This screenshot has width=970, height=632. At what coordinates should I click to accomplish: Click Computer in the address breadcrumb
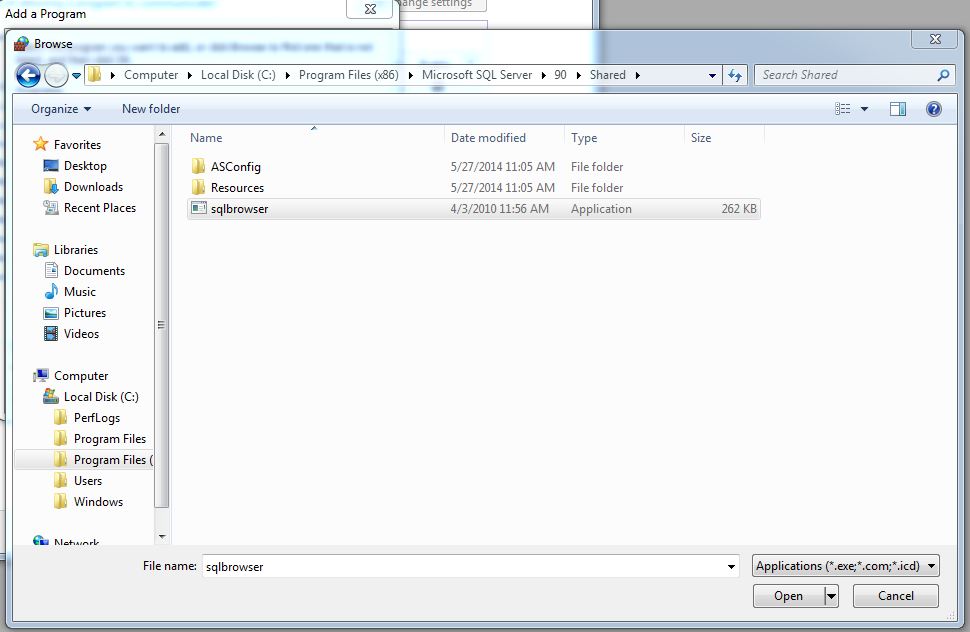point(151,75)
